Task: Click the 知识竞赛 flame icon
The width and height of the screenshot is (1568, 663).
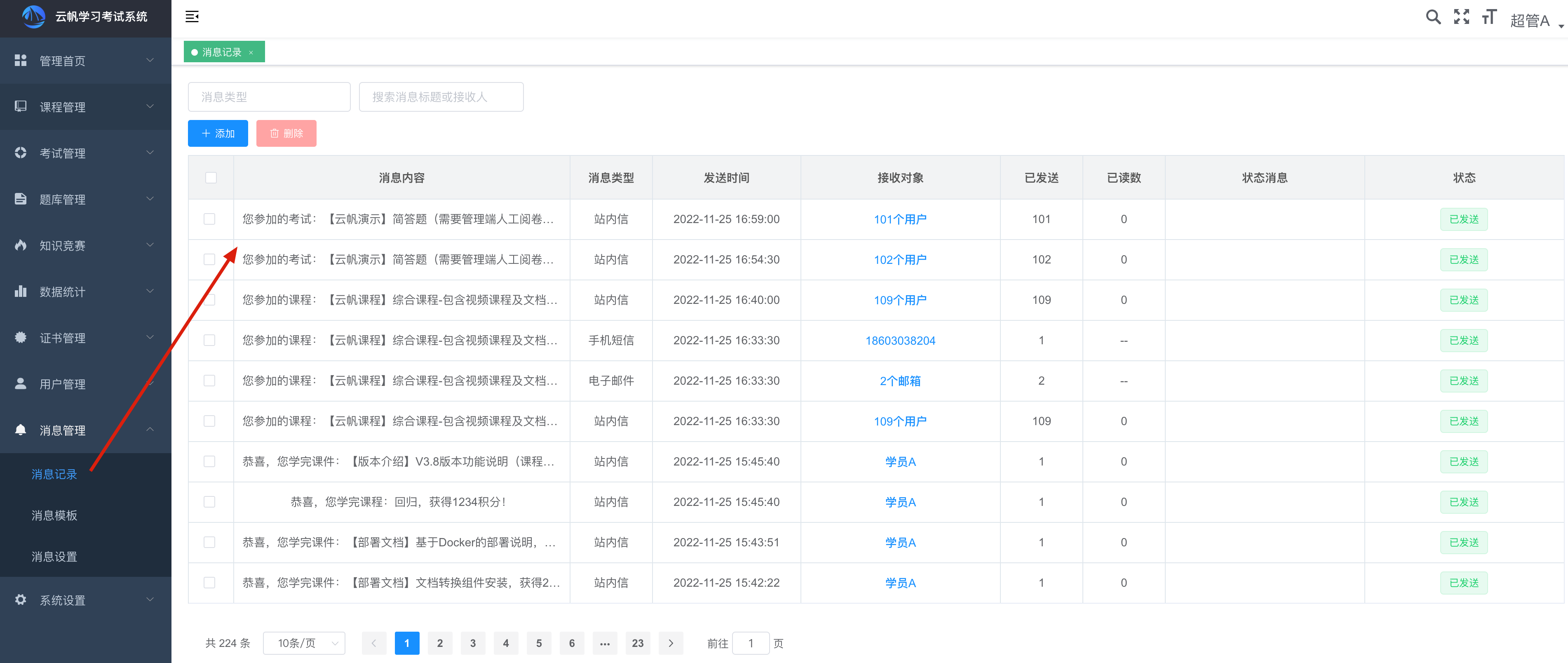Action: click(x=21, y=245)
